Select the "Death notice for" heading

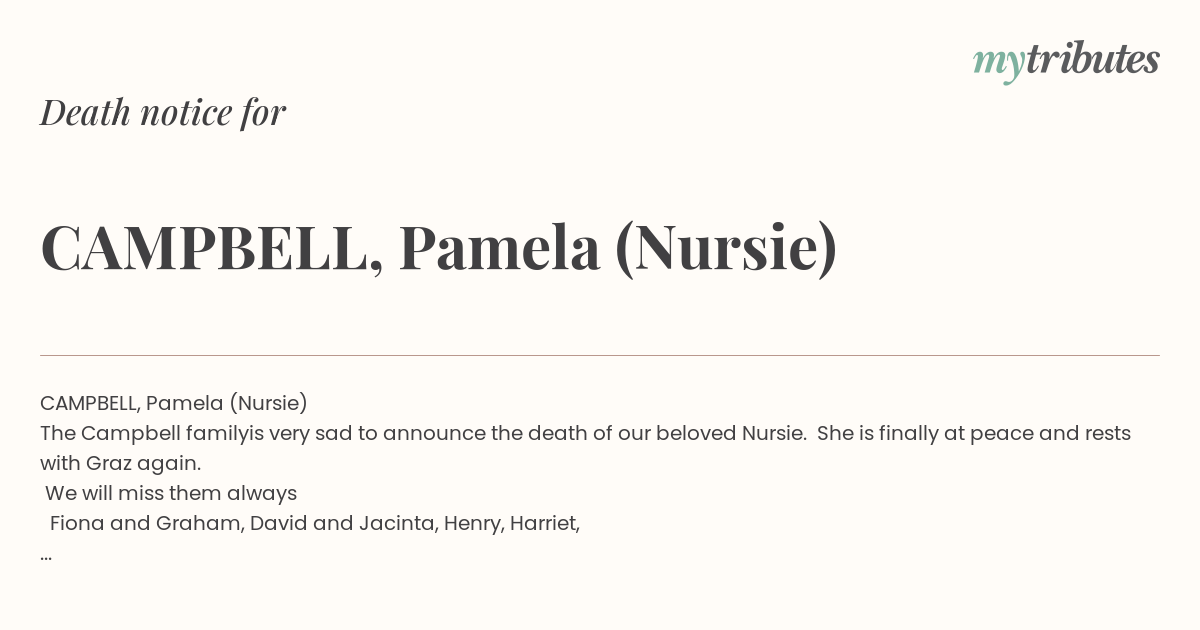[x=163, y=112]
